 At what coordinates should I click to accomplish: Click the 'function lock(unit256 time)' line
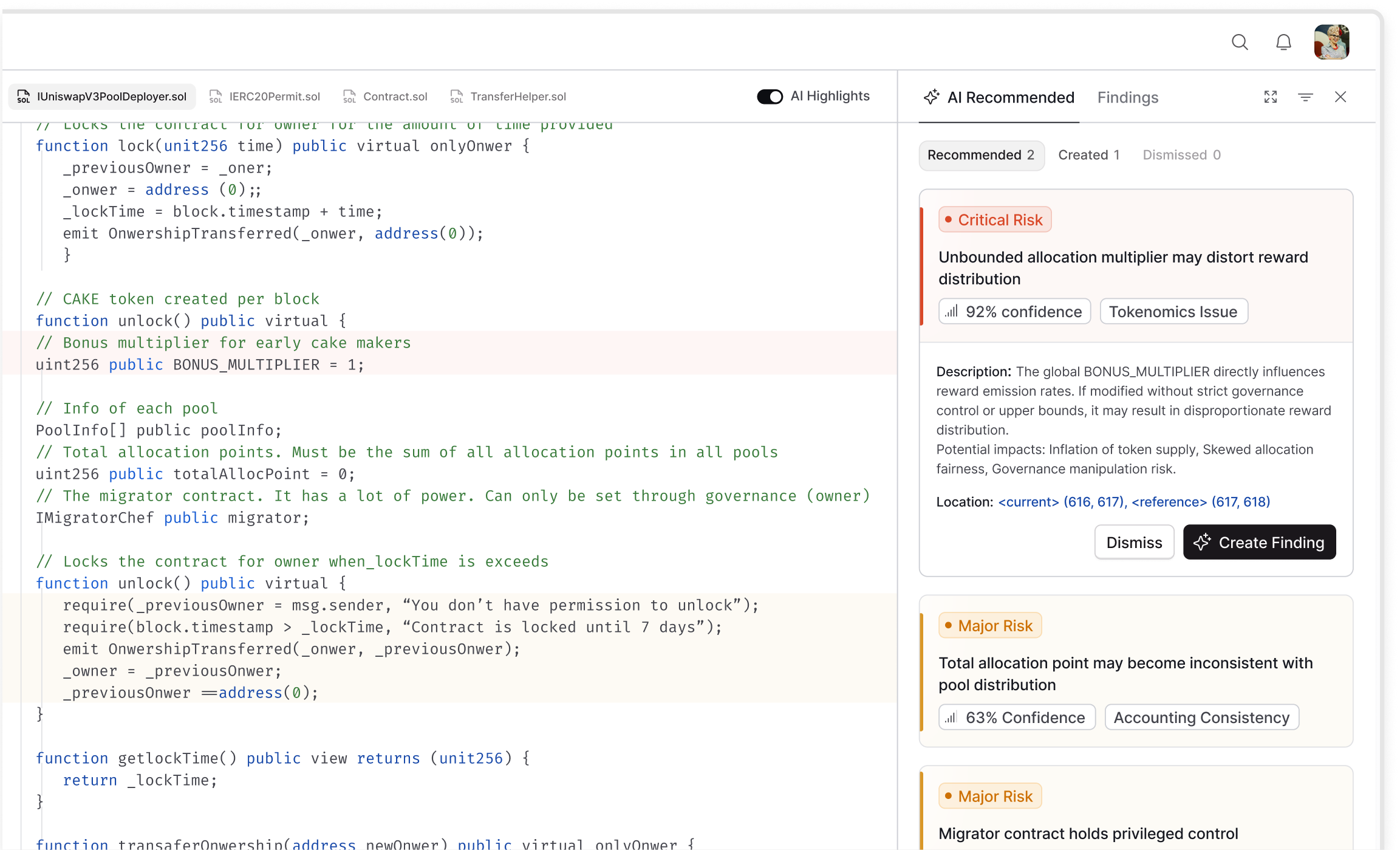282,146
